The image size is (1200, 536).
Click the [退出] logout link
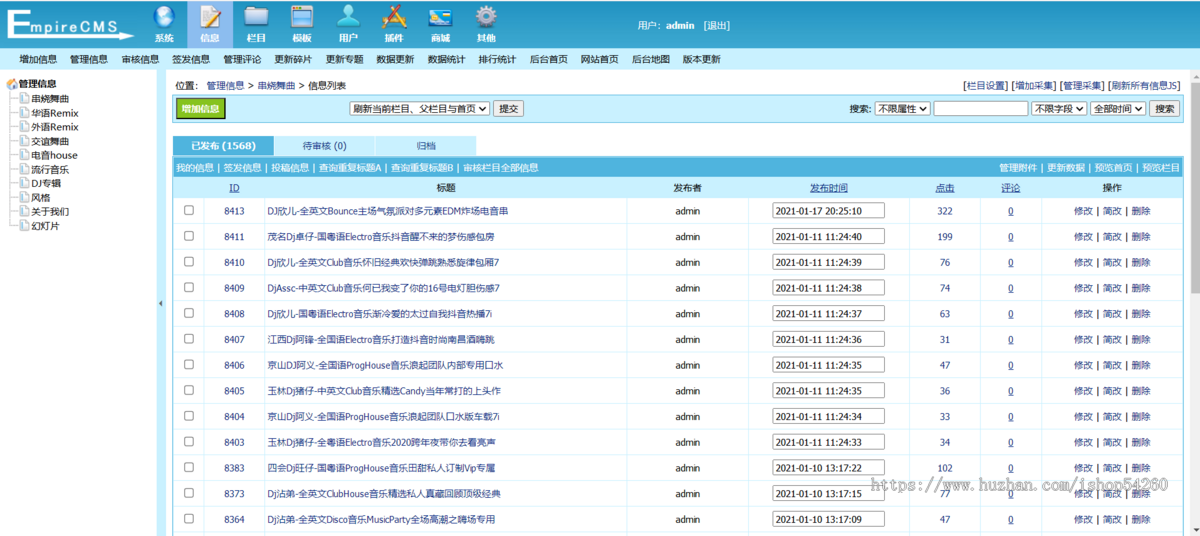point(717,25)
